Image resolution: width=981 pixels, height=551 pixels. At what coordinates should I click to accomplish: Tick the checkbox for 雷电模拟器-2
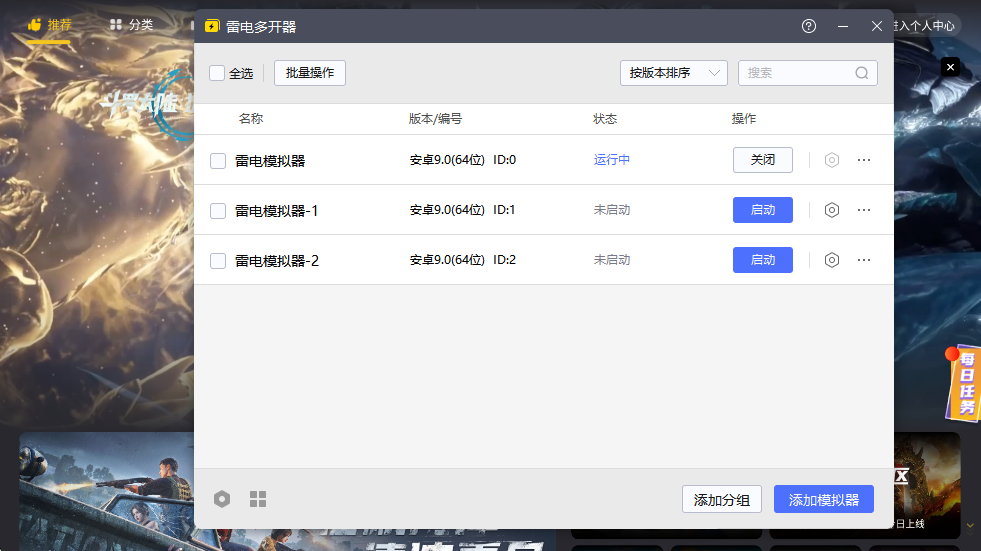point(218,261)
